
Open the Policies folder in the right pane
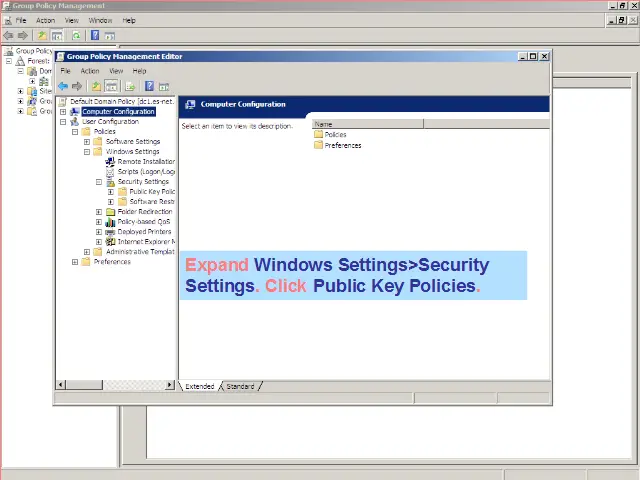(x=330, y=135)
